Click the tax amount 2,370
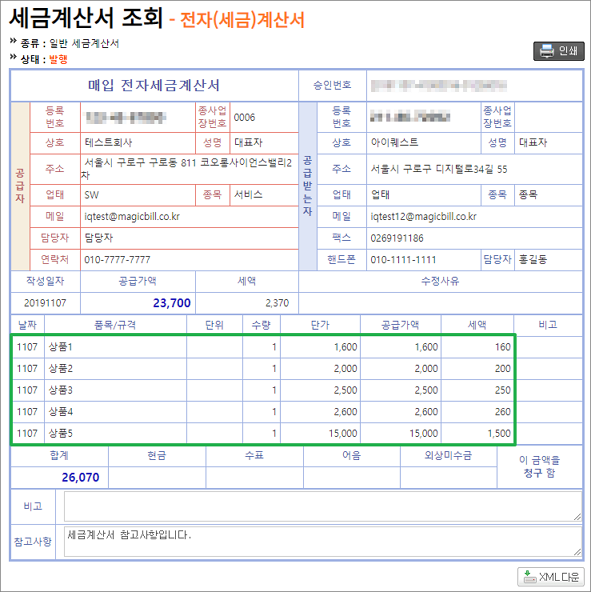The height and width of the screenshot is (592, 591). pos(277,303)
